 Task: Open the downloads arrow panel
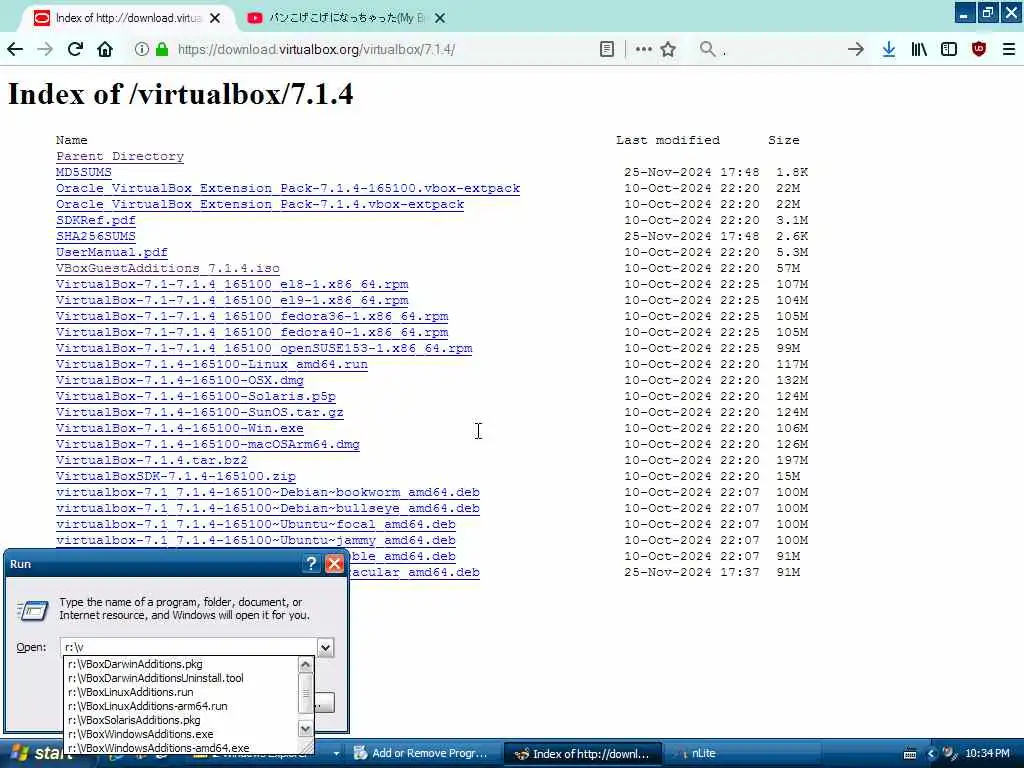point(888,49)
